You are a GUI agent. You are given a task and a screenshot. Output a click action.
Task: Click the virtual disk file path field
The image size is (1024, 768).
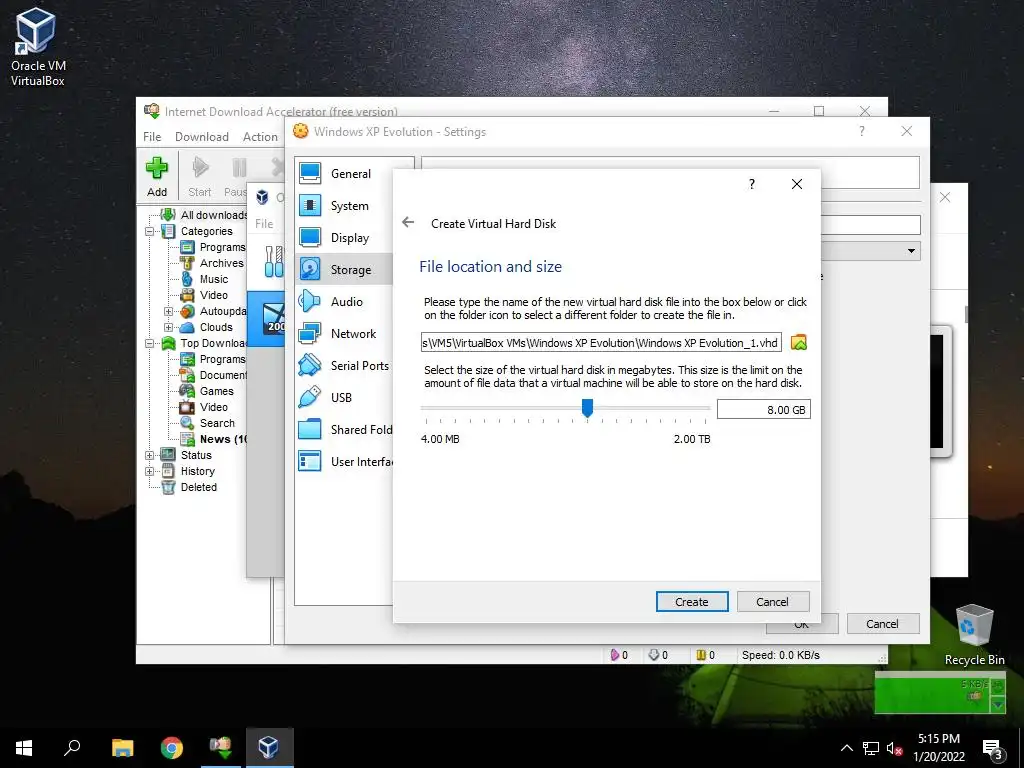click(601, 343)
